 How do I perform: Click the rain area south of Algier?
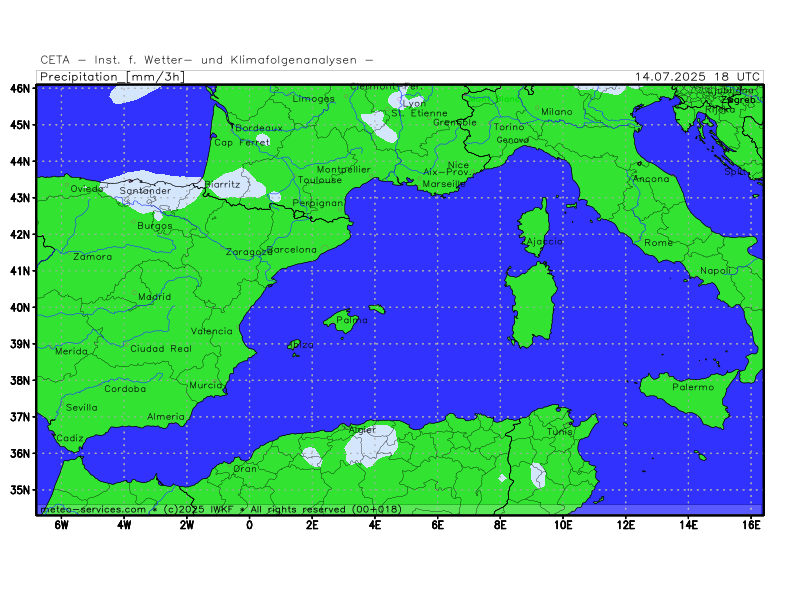pyautogui.click(x=371, y=446)
